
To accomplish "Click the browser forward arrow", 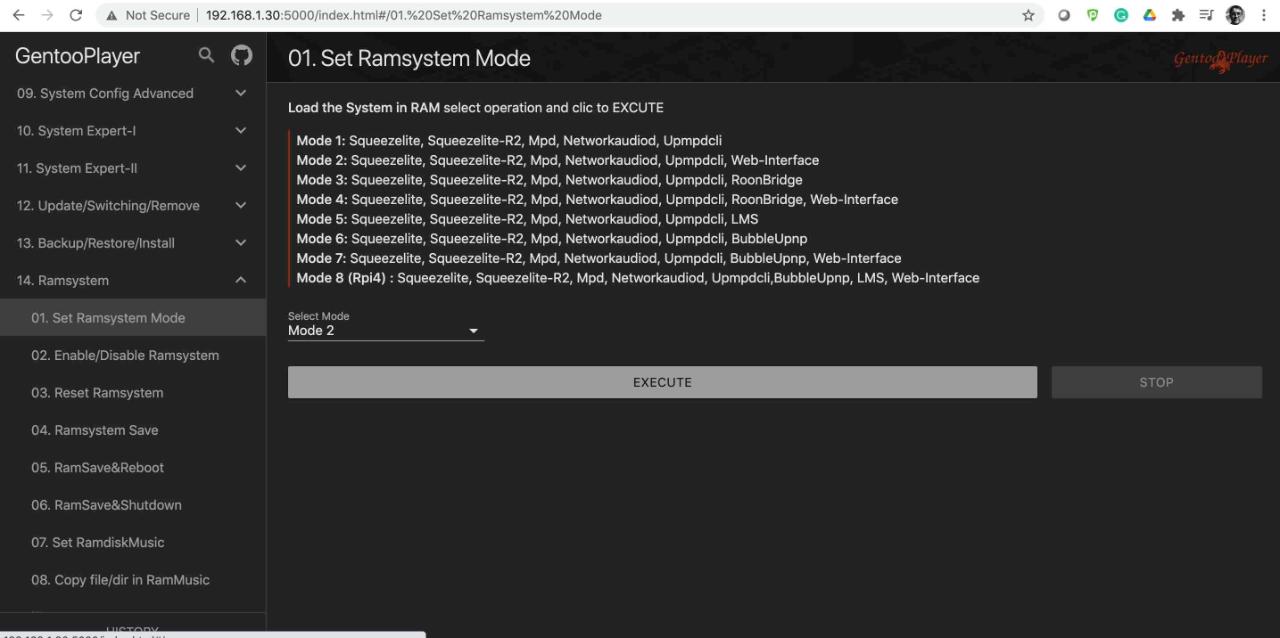I will (x=47, y=15).
